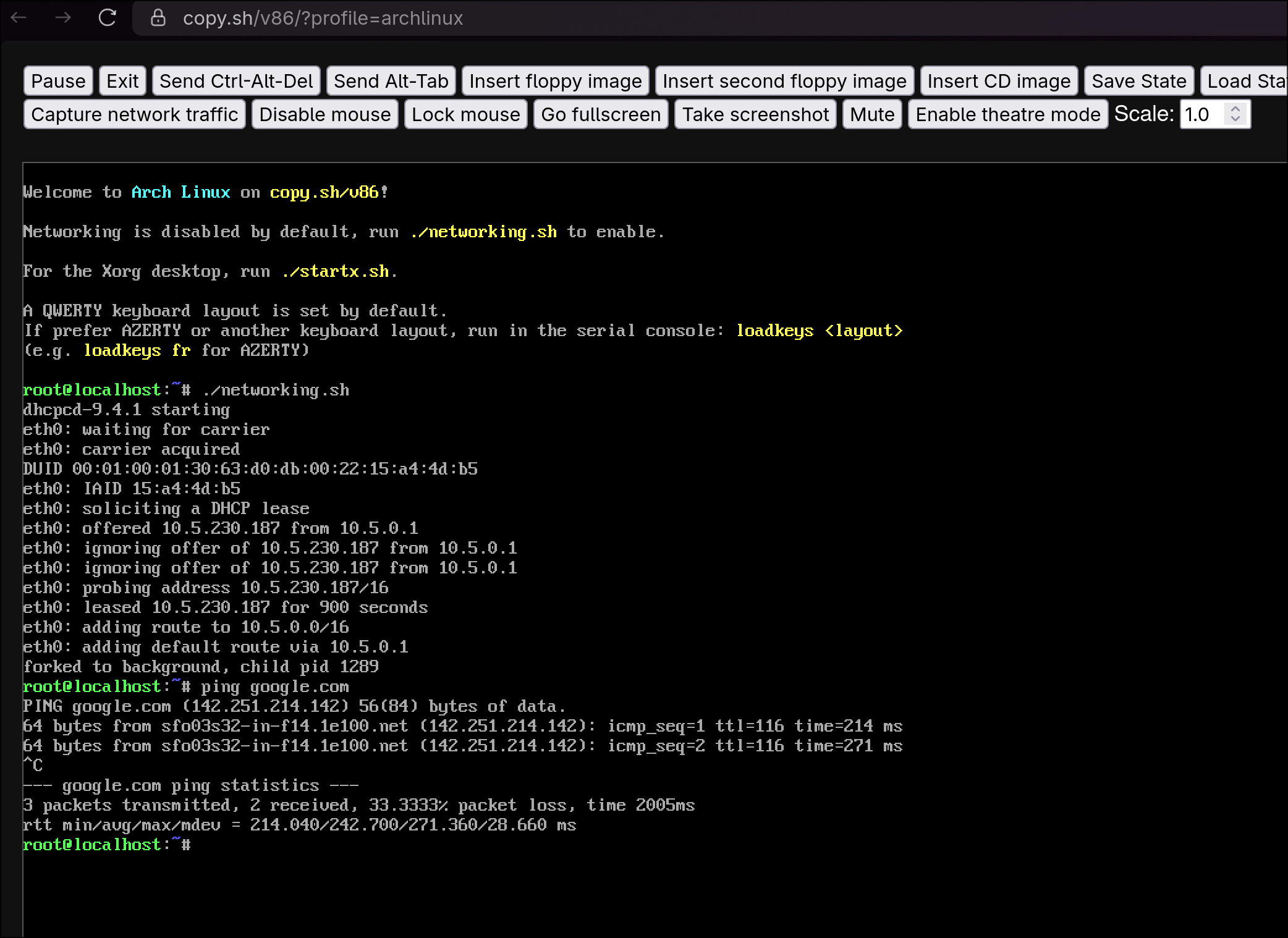Disable mouse in the emulator
The height and width of the screenshot is (938, 1288).
[324, 114]
